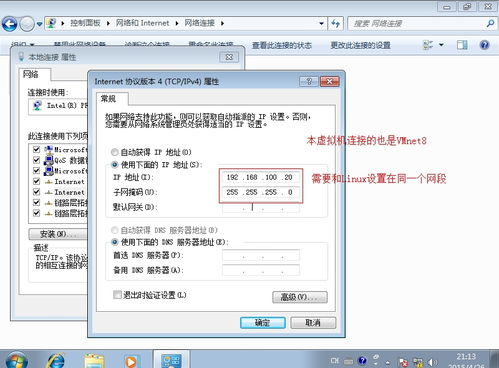Open Windows Media Player taskbar icon
This screenshot has height=368, width=499.
[x=130, y=362]
